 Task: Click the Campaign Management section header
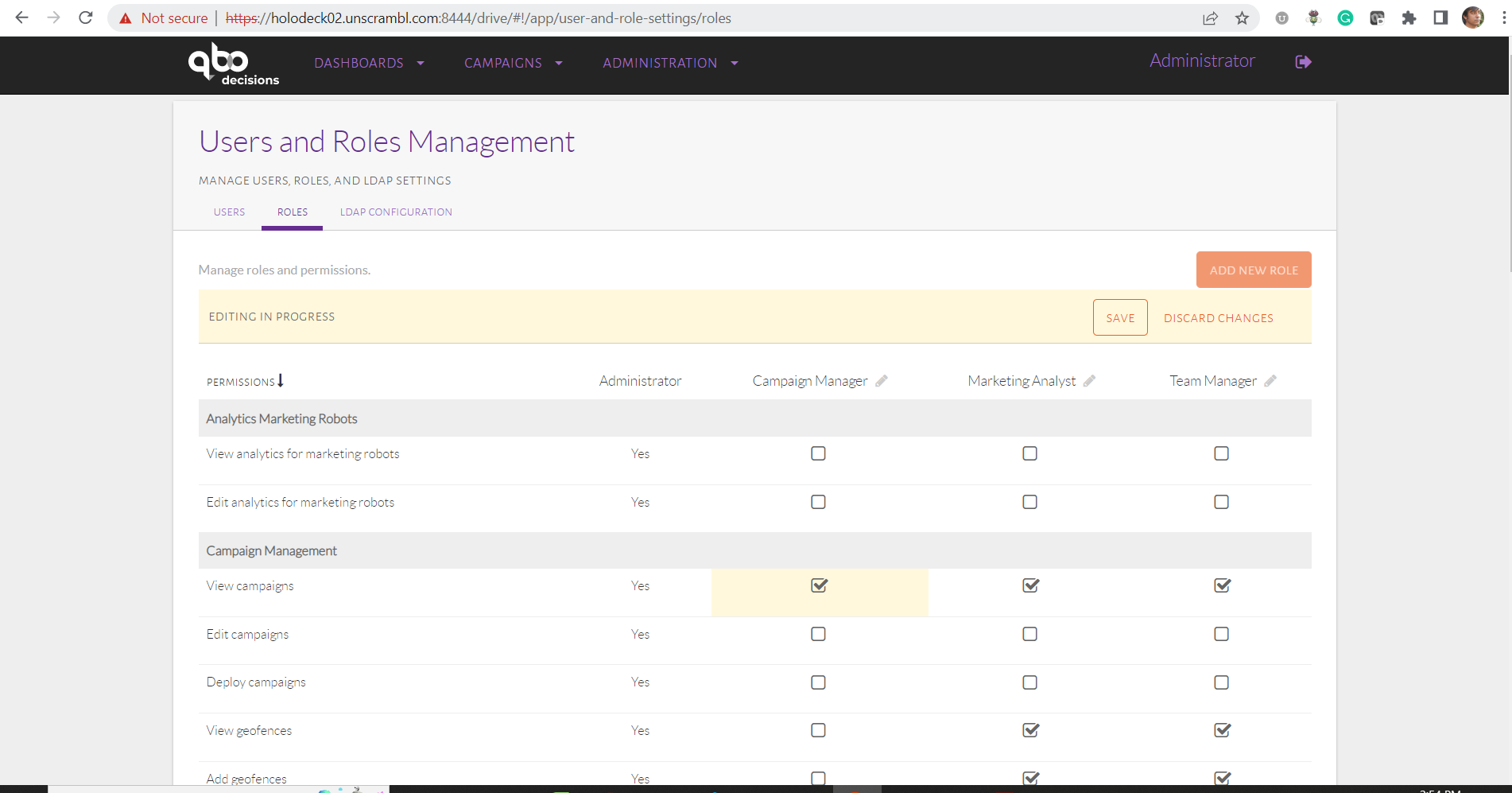click(754, 550)
